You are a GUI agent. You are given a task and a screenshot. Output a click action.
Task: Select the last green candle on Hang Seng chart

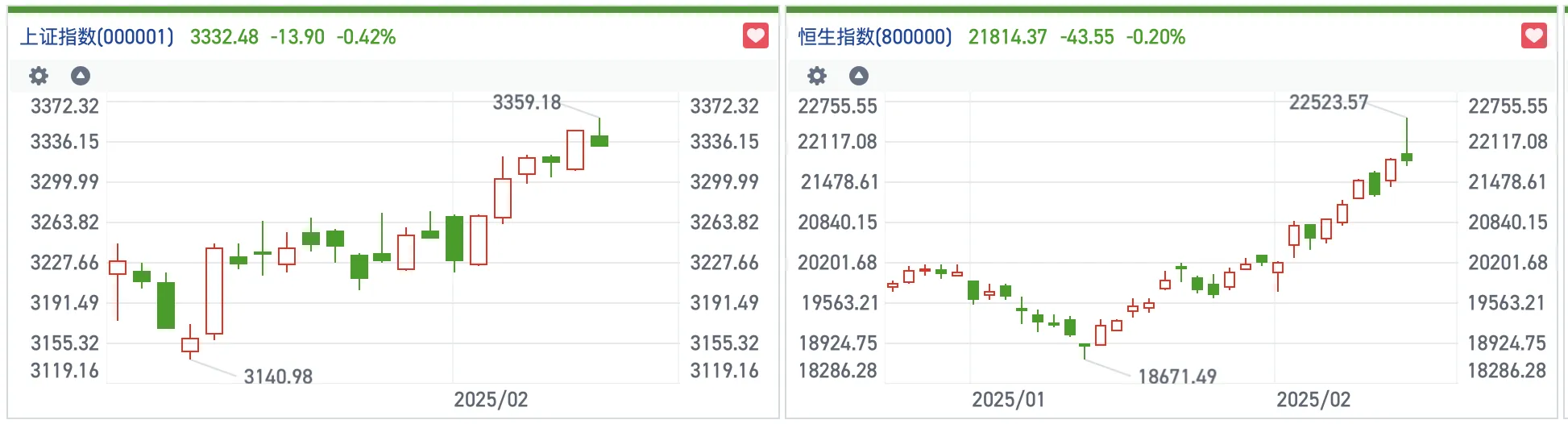tap(1407, 157)
